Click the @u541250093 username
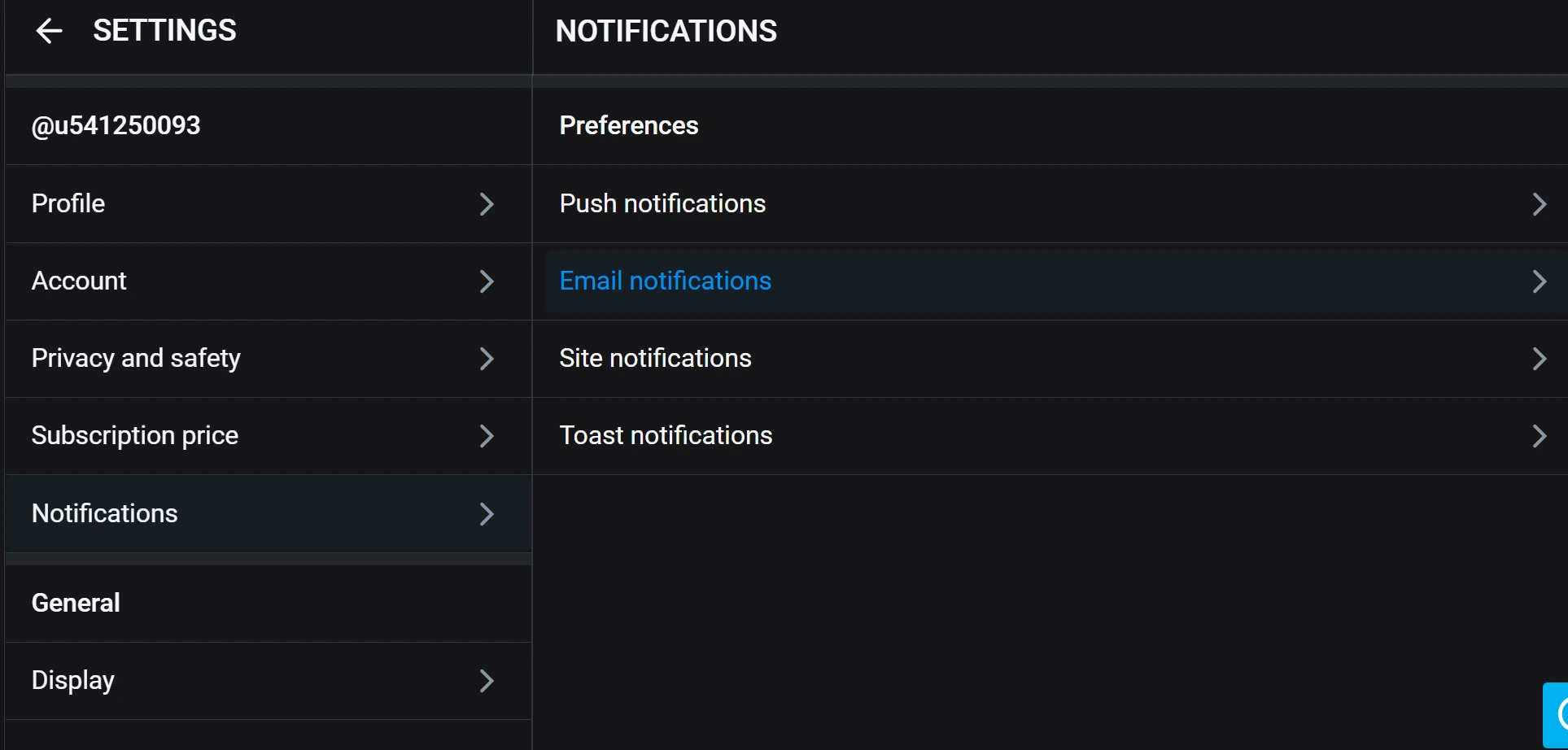The height and width of the screenshot is (750, 1568). [116, 126]
